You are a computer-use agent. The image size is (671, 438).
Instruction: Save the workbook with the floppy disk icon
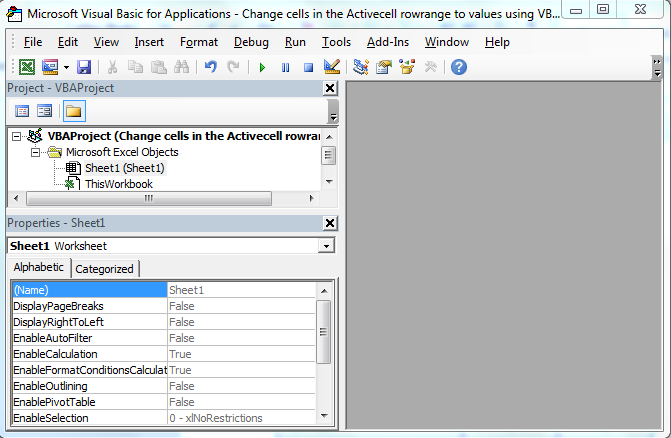pos(84,67)
